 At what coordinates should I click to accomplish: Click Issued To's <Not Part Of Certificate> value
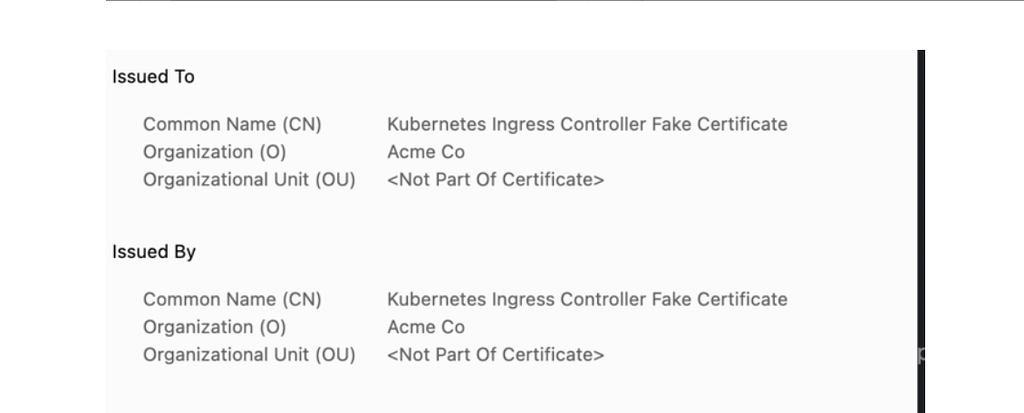coord(495,180)
